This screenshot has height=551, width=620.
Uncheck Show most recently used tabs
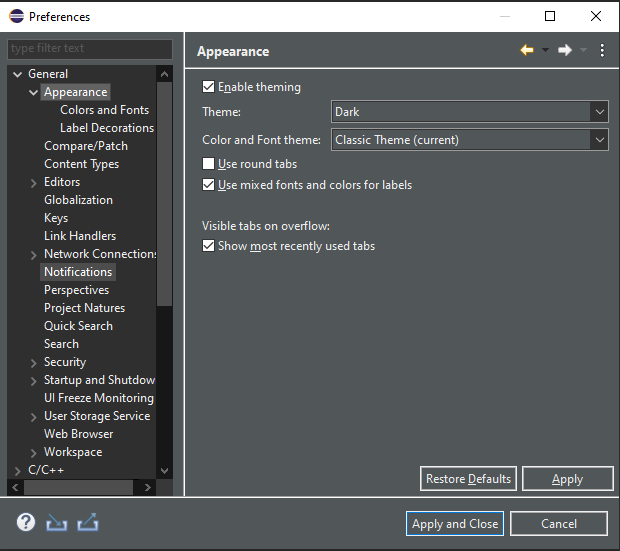(x=209, y=246)
